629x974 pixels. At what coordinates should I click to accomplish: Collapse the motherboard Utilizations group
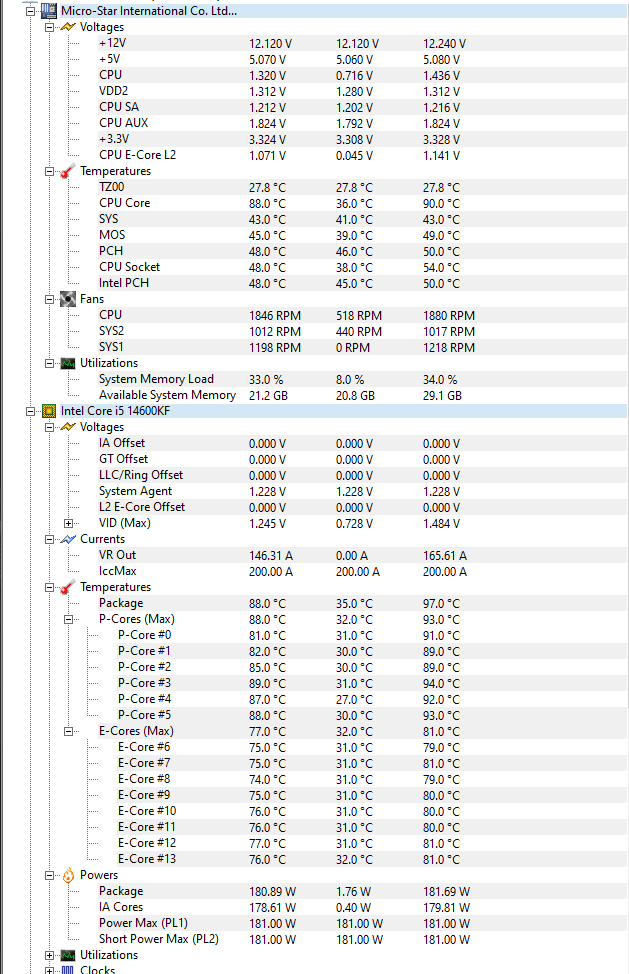49,363
